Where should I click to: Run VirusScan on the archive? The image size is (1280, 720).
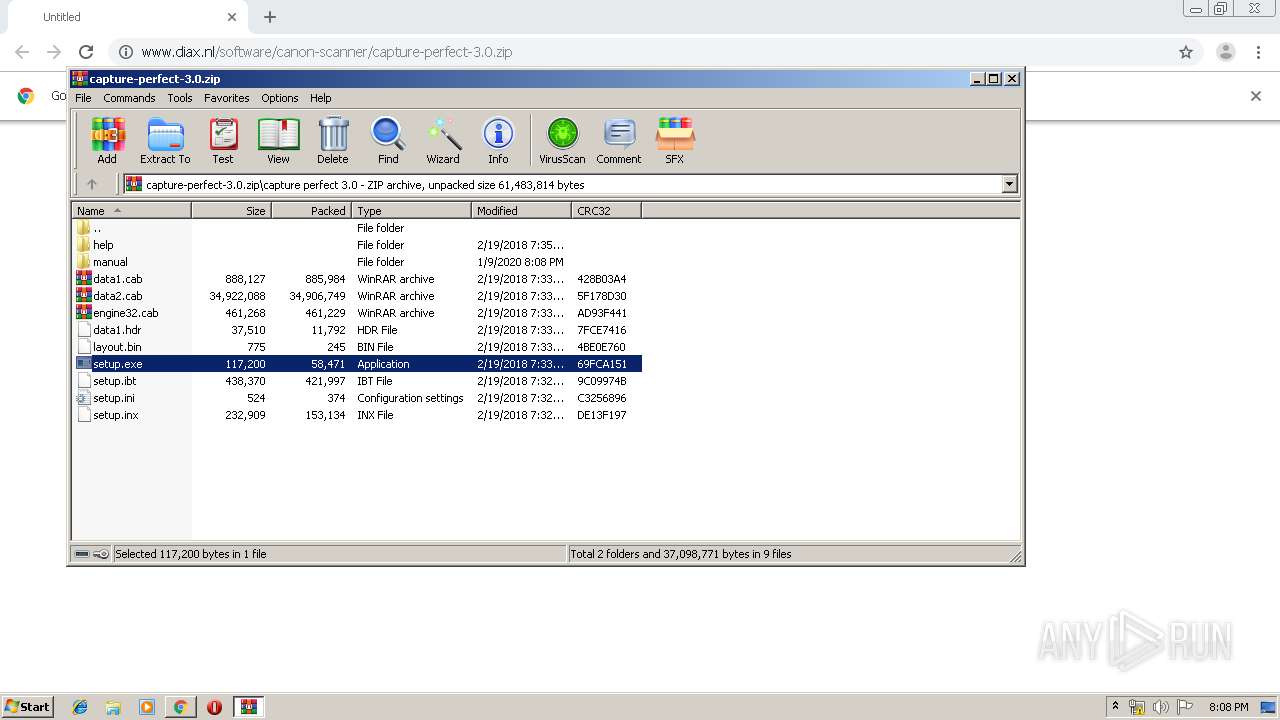[562, 140]
